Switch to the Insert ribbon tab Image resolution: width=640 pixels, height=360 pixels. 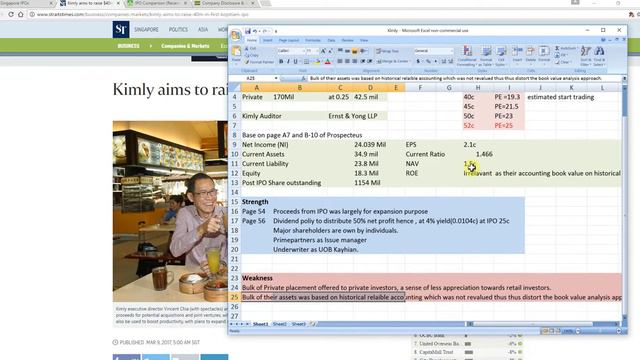[x=267, y=40]
